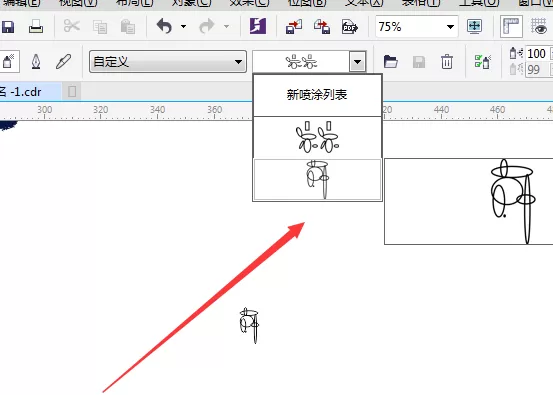The height and width of the screenshot is (395, 553).
Task: Open the Redo history dropdown arrow
Action: click(226, 26)
